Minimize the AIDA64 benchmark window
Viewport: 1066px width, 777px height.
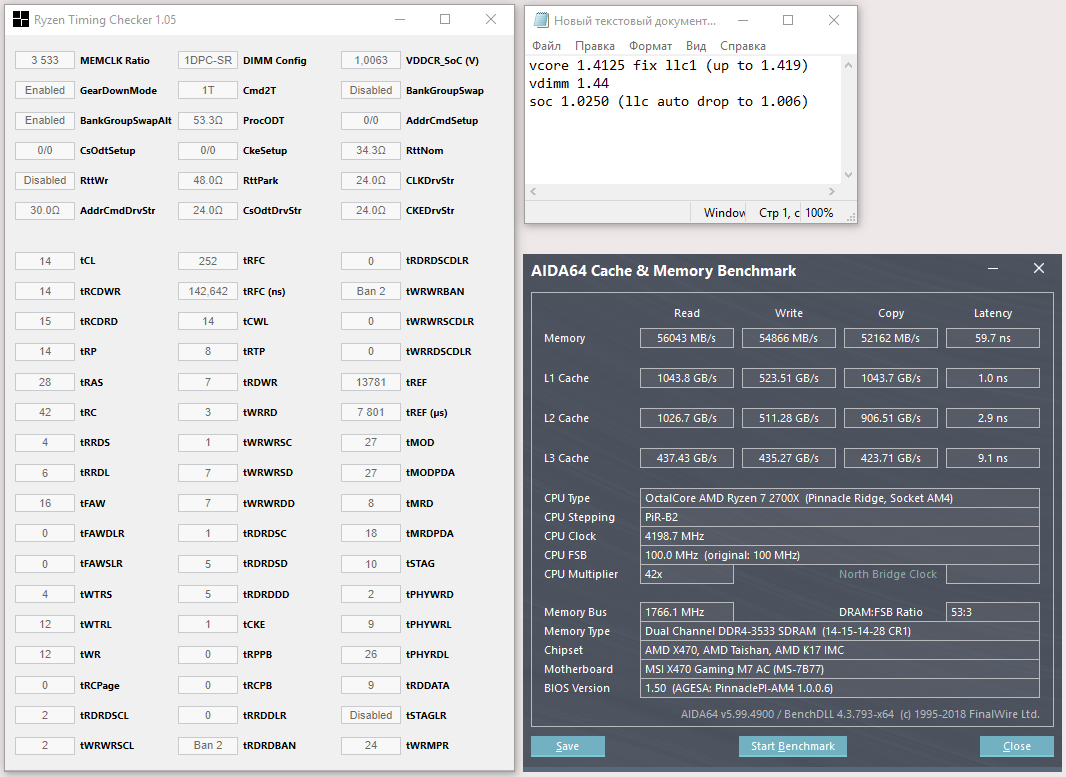point(993,269)
